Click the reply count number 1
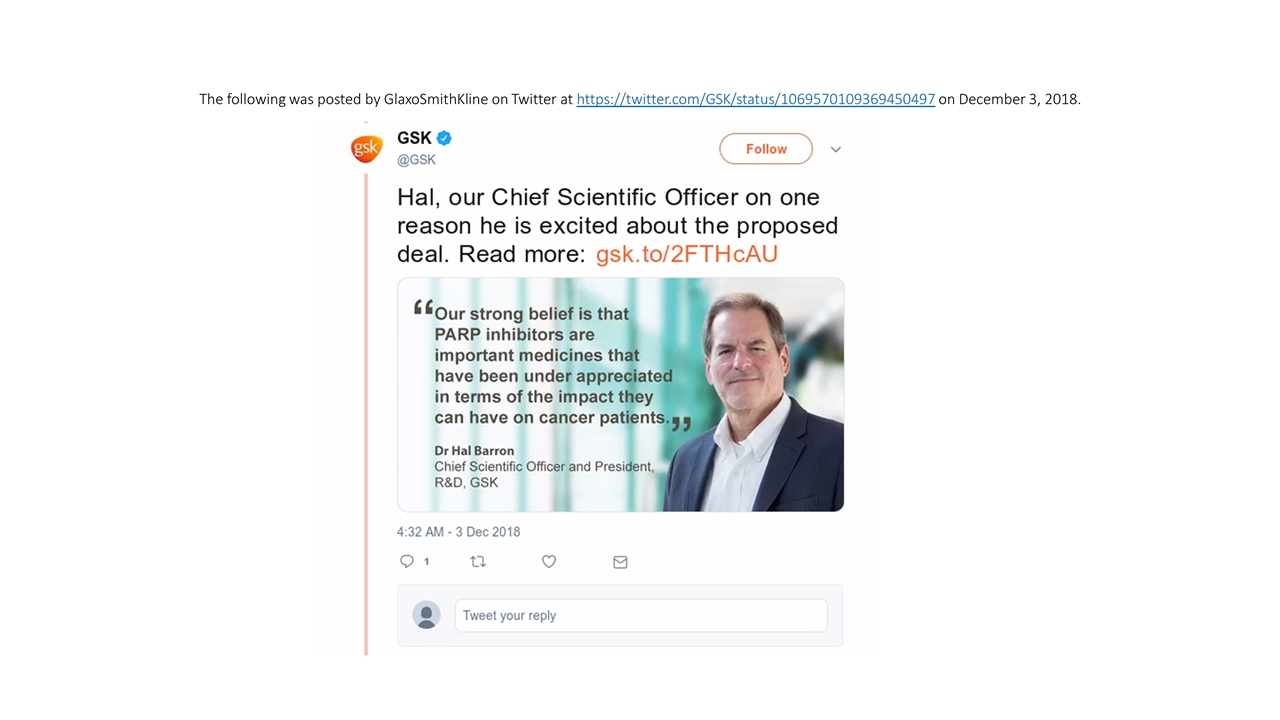Viewport: 1280px width, 720px height. click(427, 562)
